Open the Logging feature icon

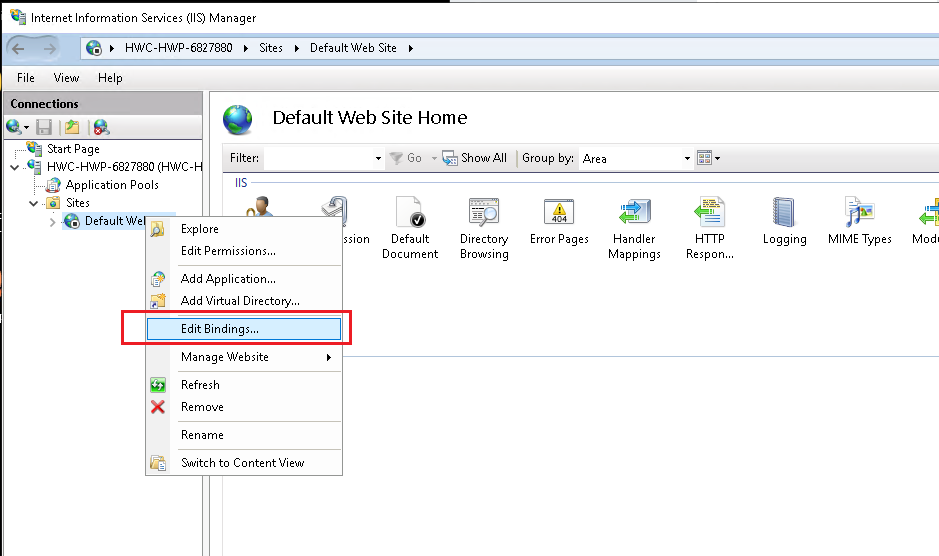click(x=784, y=212)
